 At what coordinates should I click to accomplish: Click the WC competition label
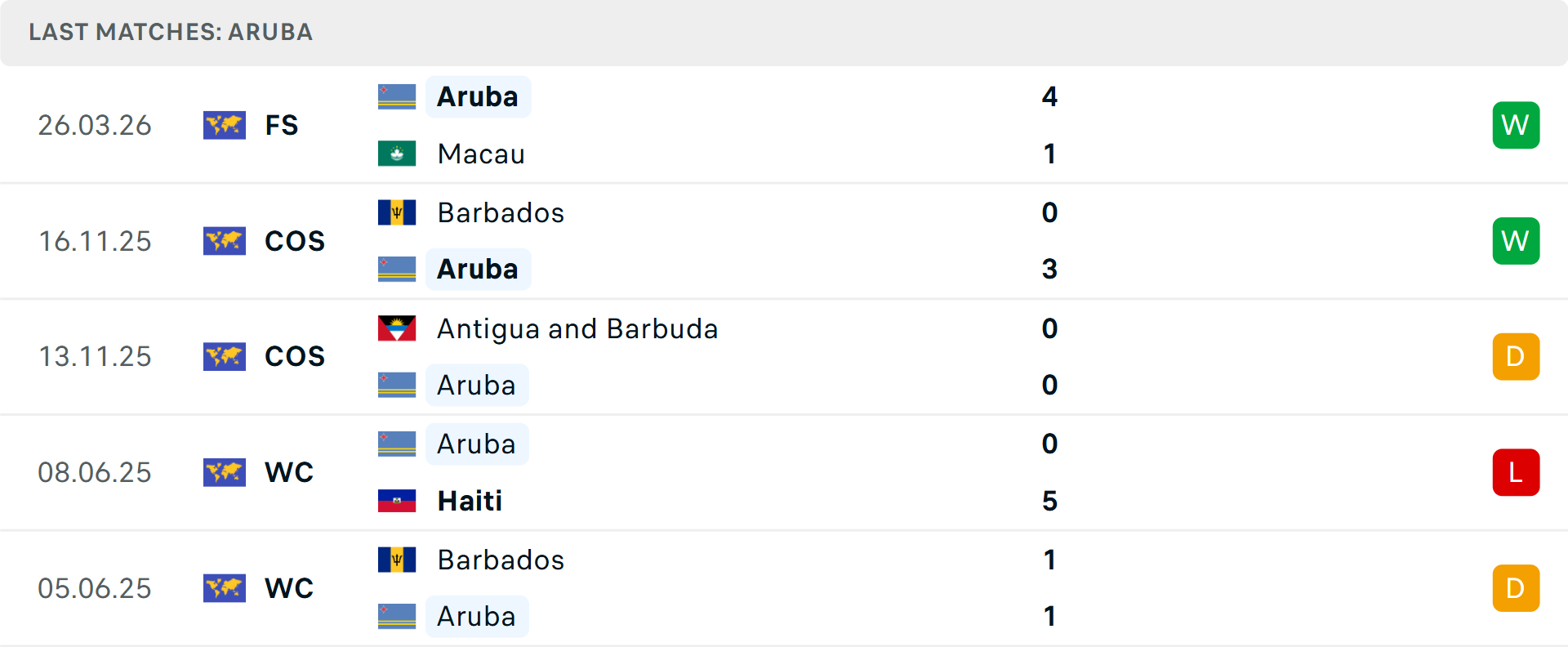click(288, 472)
